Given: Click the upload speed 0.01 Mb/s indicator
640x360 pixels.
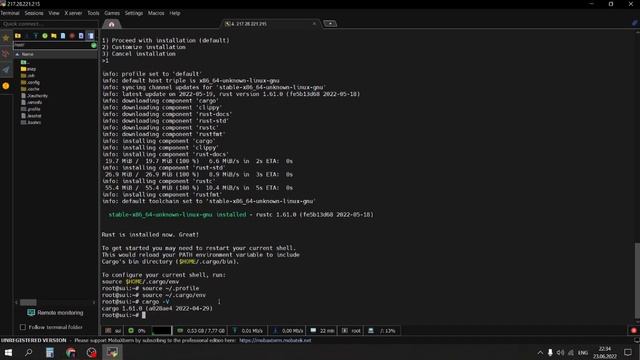Looking at the screenshot, I should 248,331.
